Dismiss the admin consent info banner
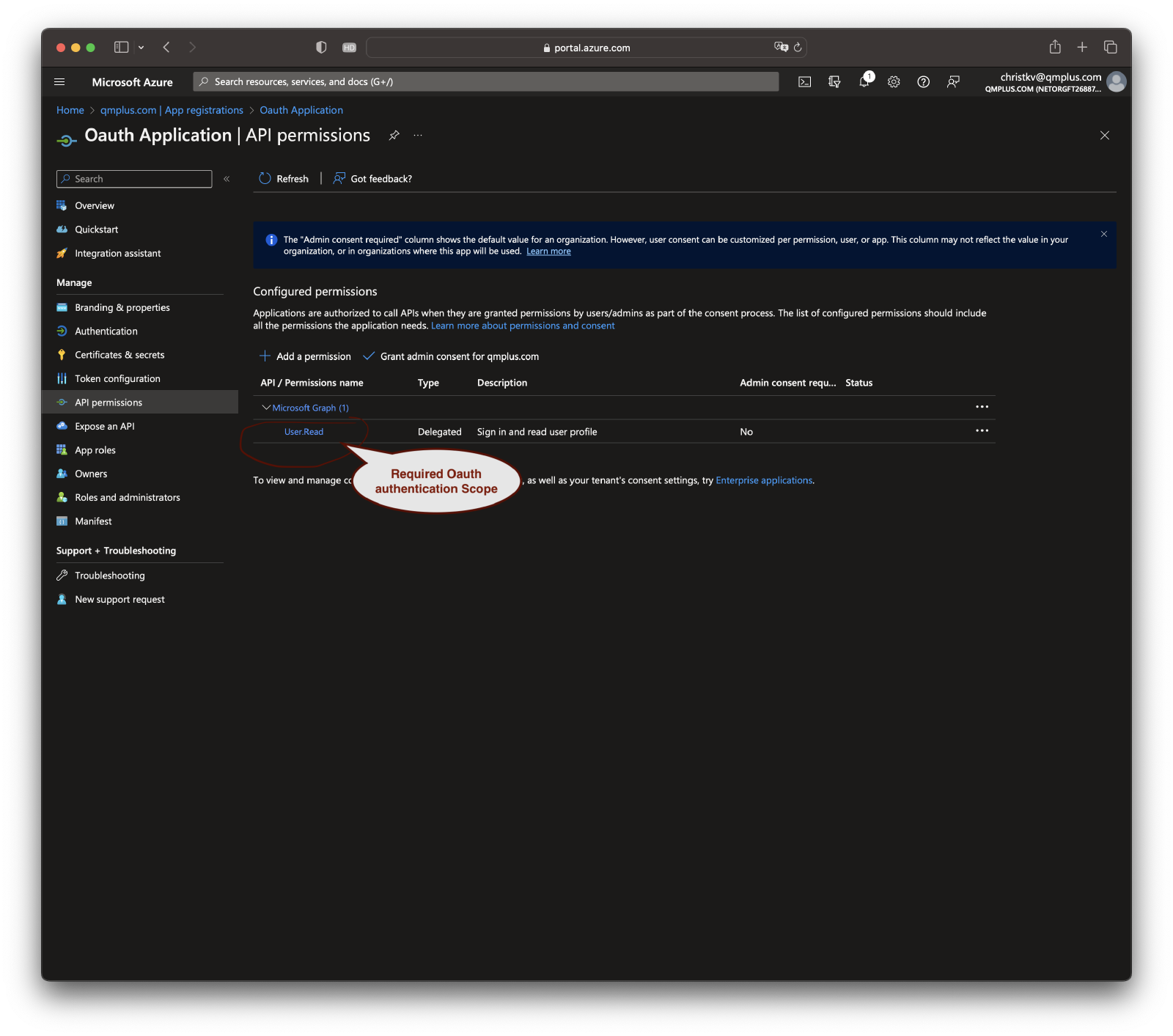 (1103, 234)
